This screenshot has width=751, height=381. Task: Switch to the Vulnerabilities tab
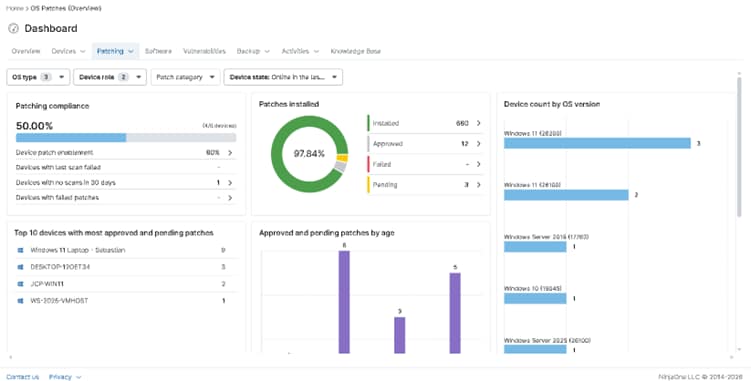pyautogui.click(x=205, y=51)
